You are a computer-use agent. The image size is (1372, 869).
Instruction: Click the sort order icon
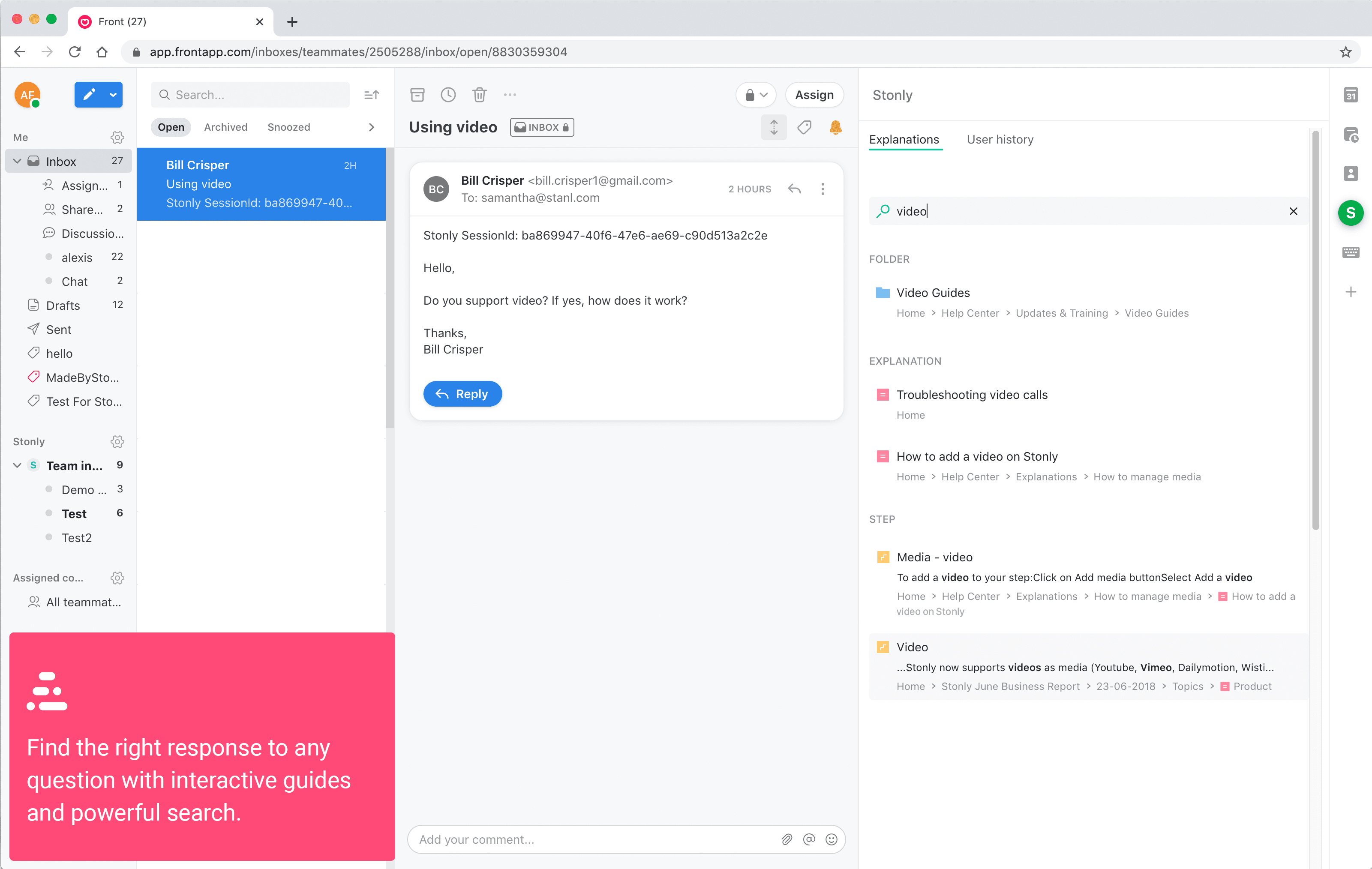click(x=372, y=95)
